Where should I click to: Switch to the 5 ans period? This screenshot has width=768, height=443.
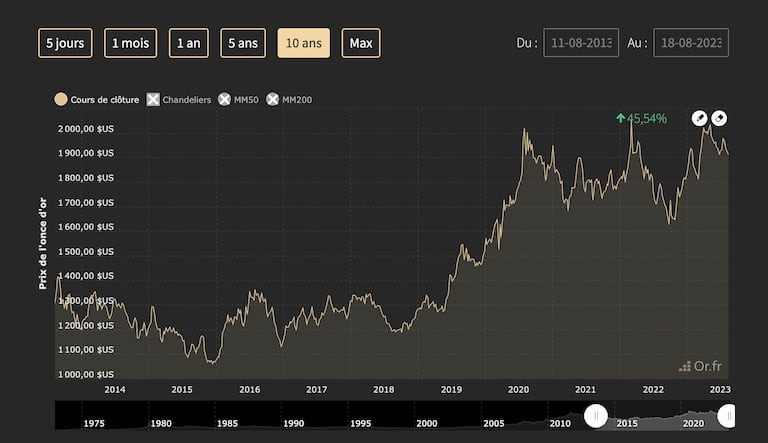coord(243,43)
